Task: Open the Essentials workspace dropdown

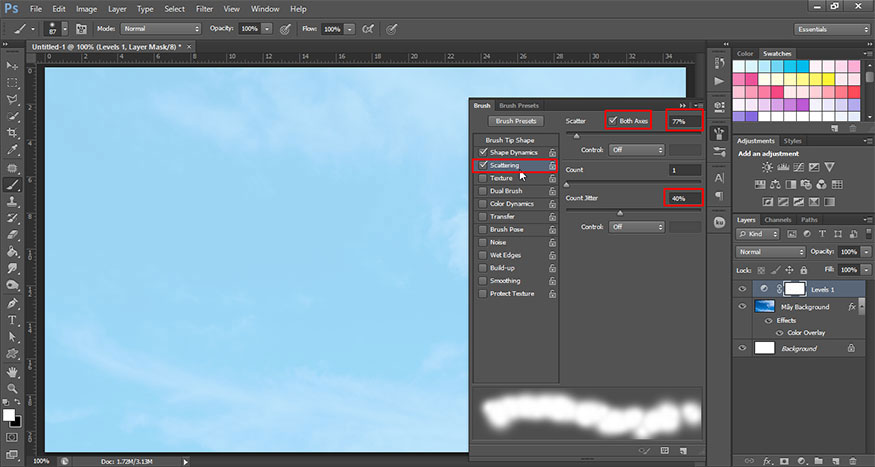Action: tap(829, 29)
